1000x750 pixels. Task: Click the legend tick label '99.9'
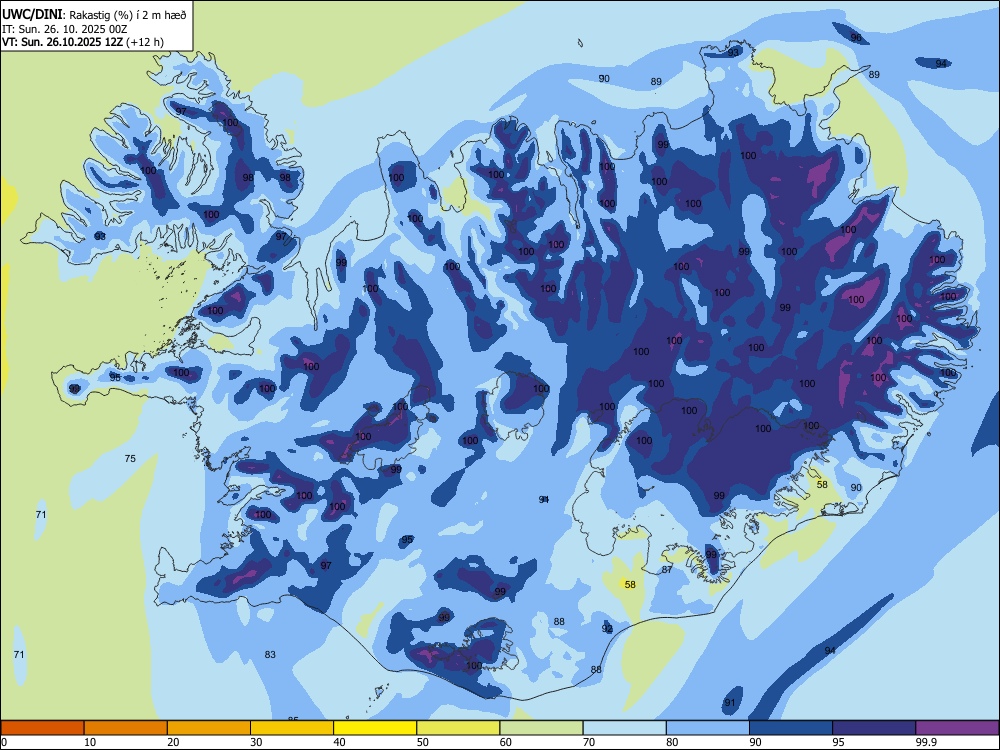tap(926, 742)
